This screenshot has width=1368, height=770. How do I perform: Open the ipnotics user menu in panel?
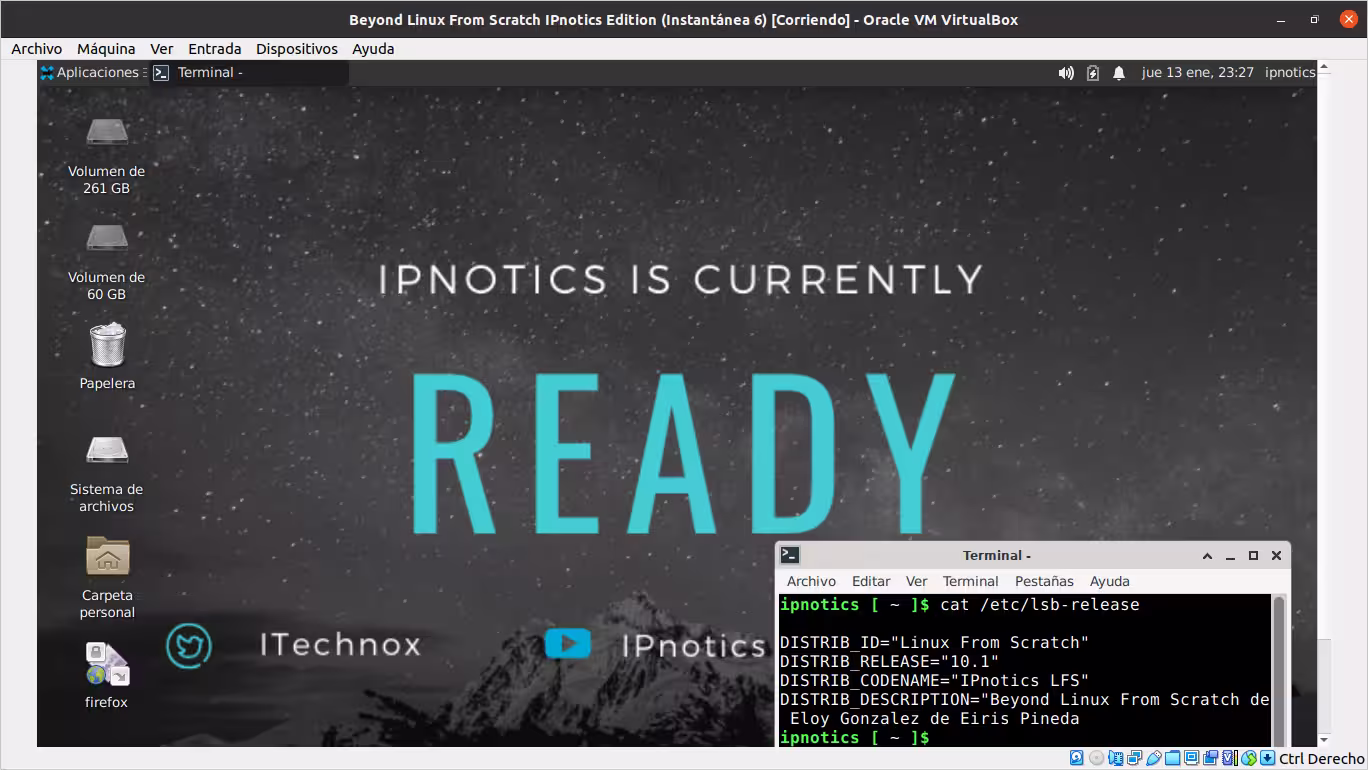click(1290, 72)
